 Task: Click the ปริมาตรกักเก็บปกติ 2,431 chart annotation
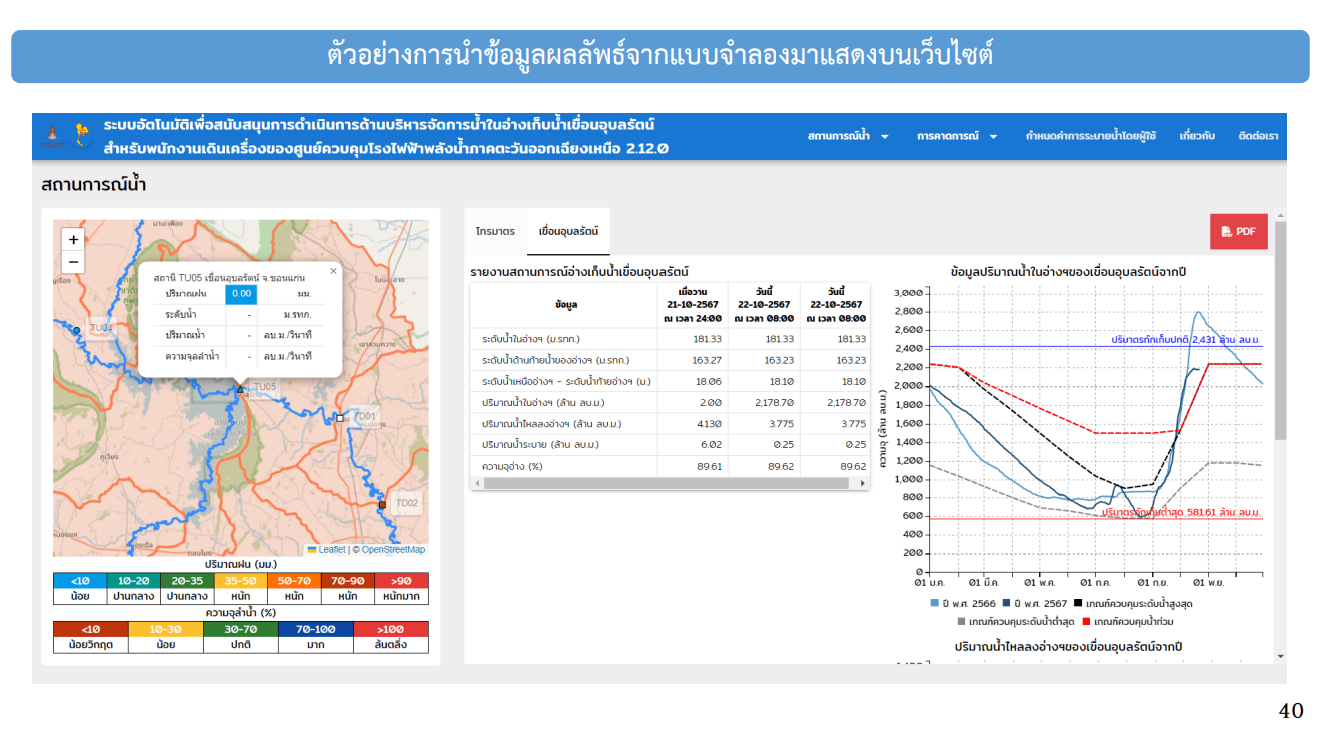1186,340
